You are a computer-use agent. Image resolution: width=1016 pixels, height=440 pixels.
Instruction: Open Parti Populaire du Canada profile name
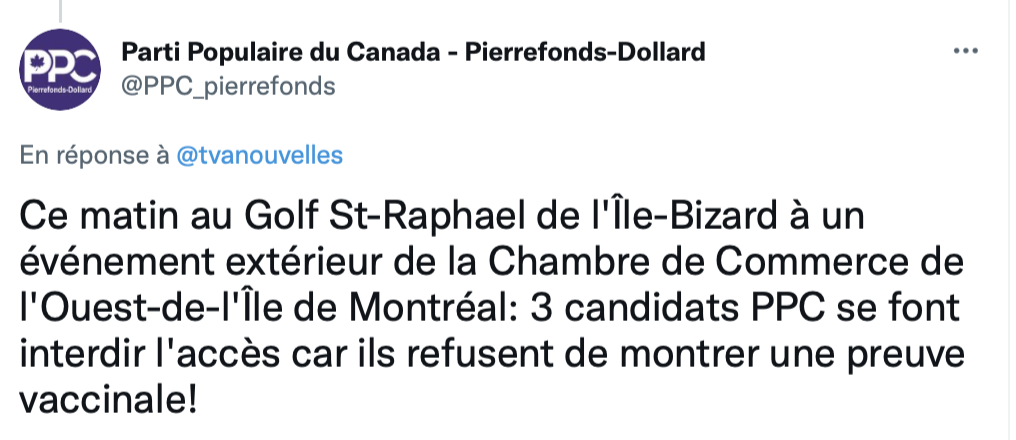(413, 51)
